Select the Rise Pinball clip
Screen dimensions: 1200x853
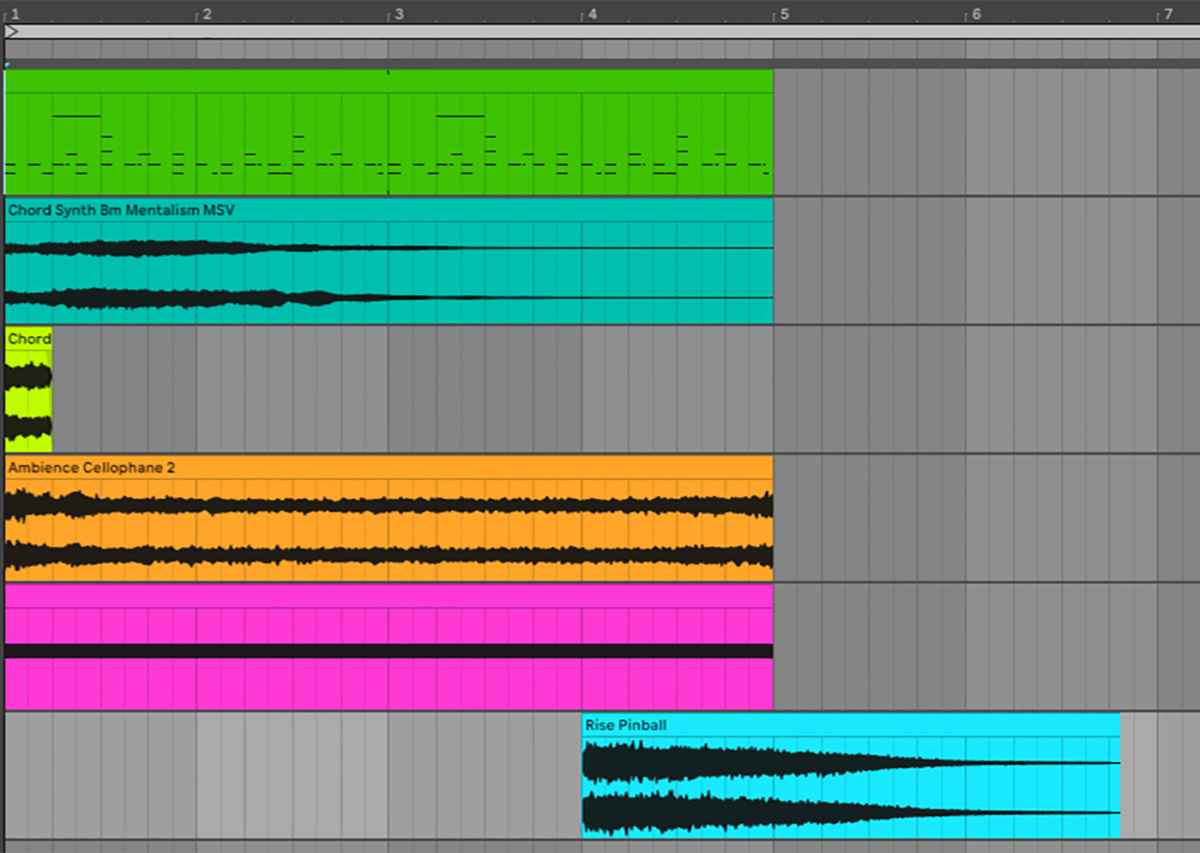coord(851,775)
